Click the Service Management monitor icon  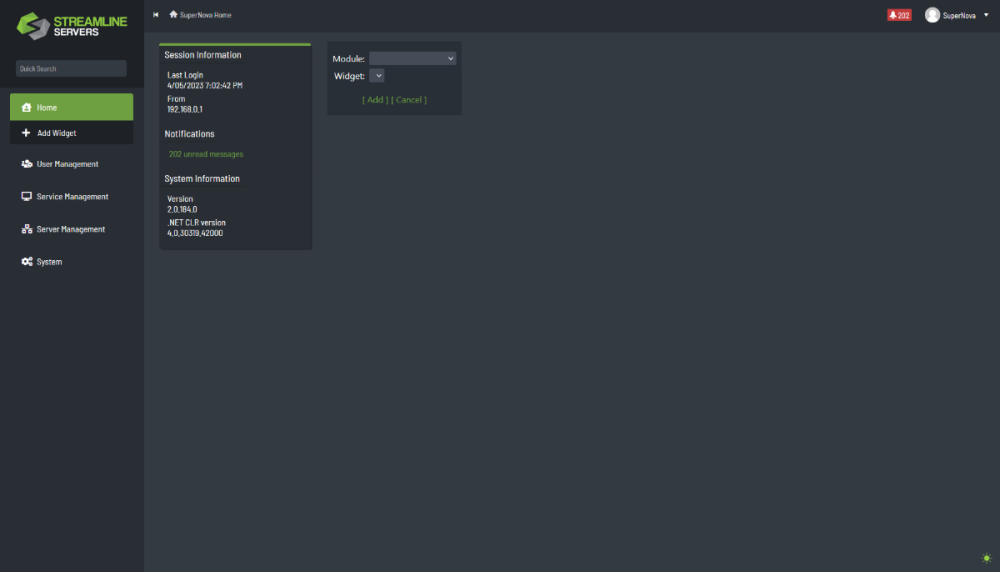click(x=27, y=197)
